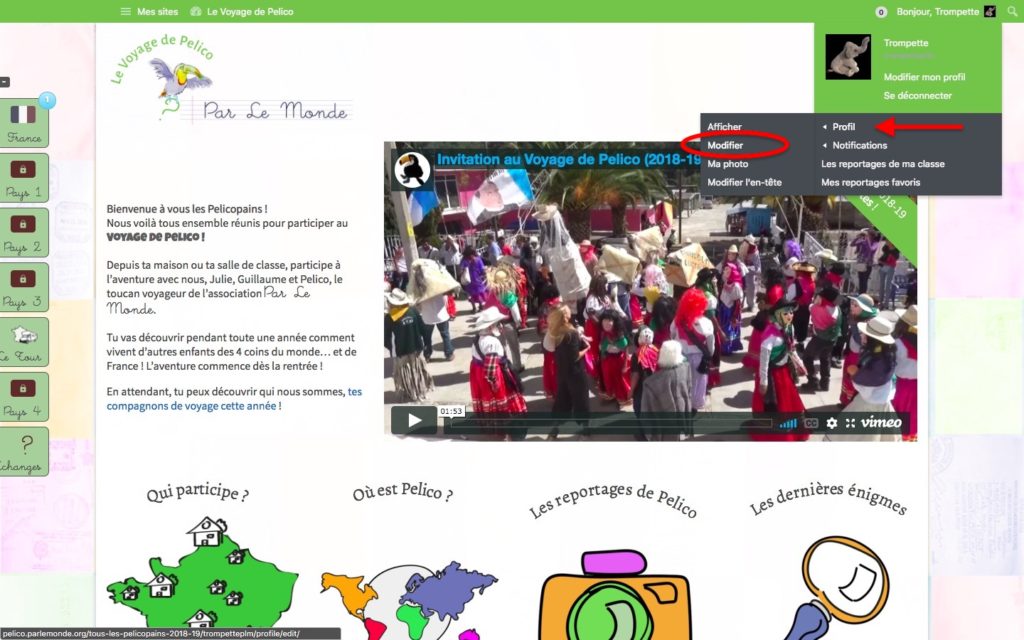Click the dernières énigmes magnifying glass

(839, 588)
